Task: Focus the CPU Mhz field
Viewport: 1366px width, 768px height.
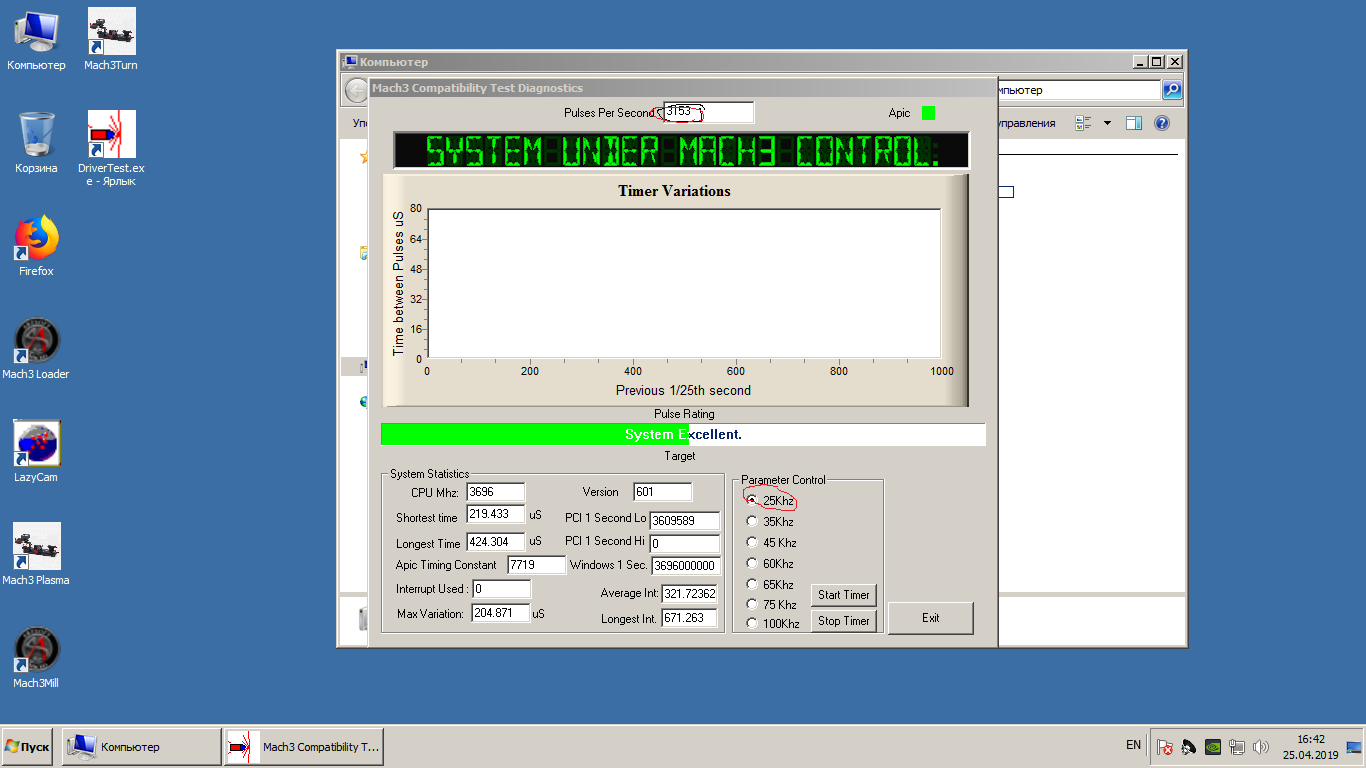Action: pyautogui.click(x=495, y=492)
